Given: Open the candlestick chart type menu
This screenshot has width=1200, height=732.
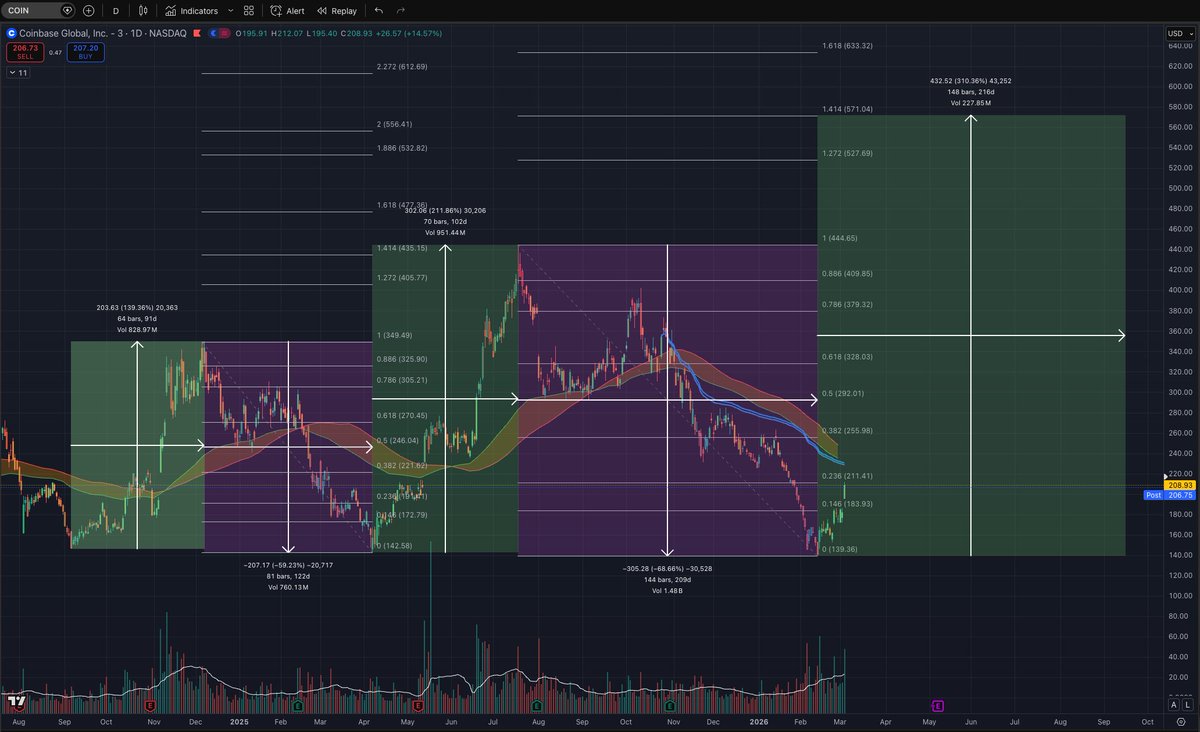Looking at the screenshot, I should point(144,10).
